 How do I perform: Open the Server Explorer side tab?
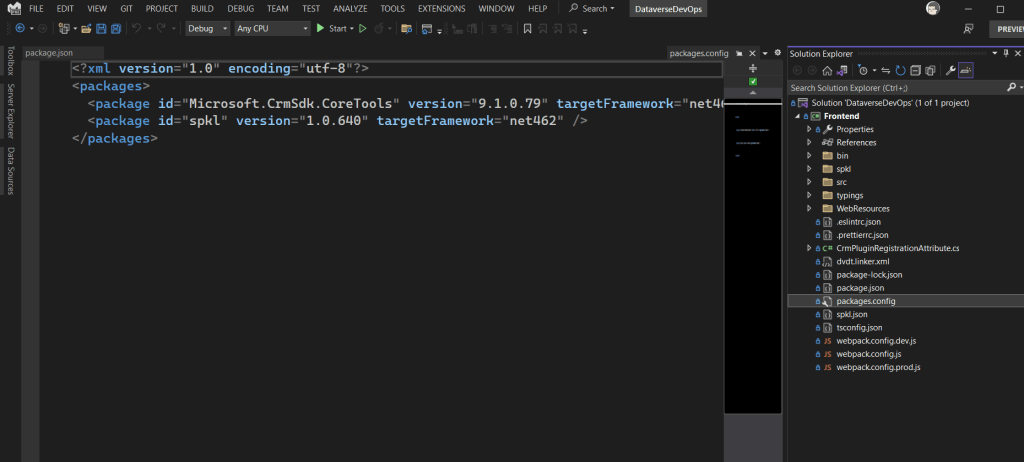pyautogui.click(x=10, y=111)
